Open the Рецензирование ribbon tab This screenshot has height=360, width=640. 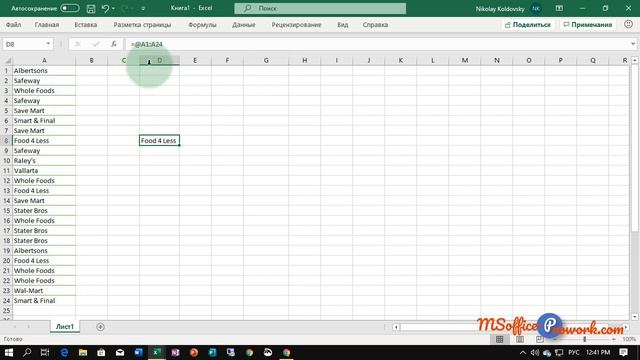296,25
